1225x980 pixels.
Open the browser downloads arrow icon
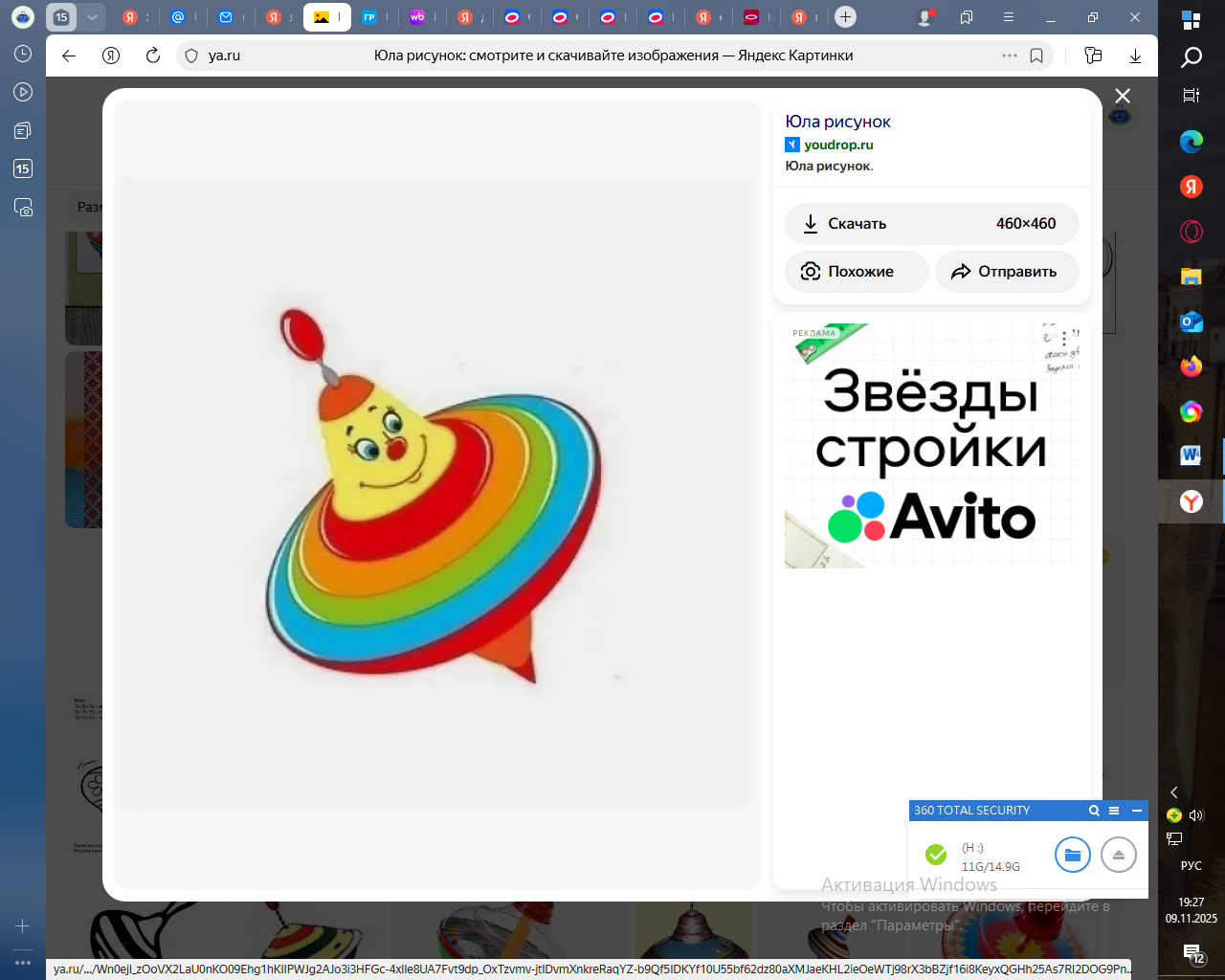(x=1135, y=56)
